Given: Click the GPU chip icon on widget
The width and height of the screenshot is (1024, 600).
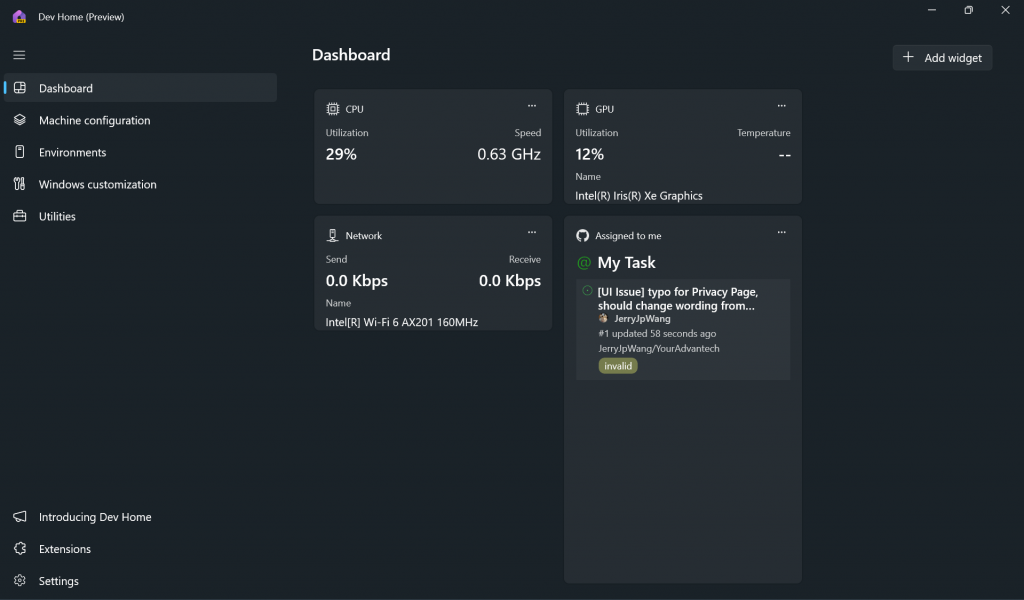Looking at the screenshot, I should tap(582, 108).
